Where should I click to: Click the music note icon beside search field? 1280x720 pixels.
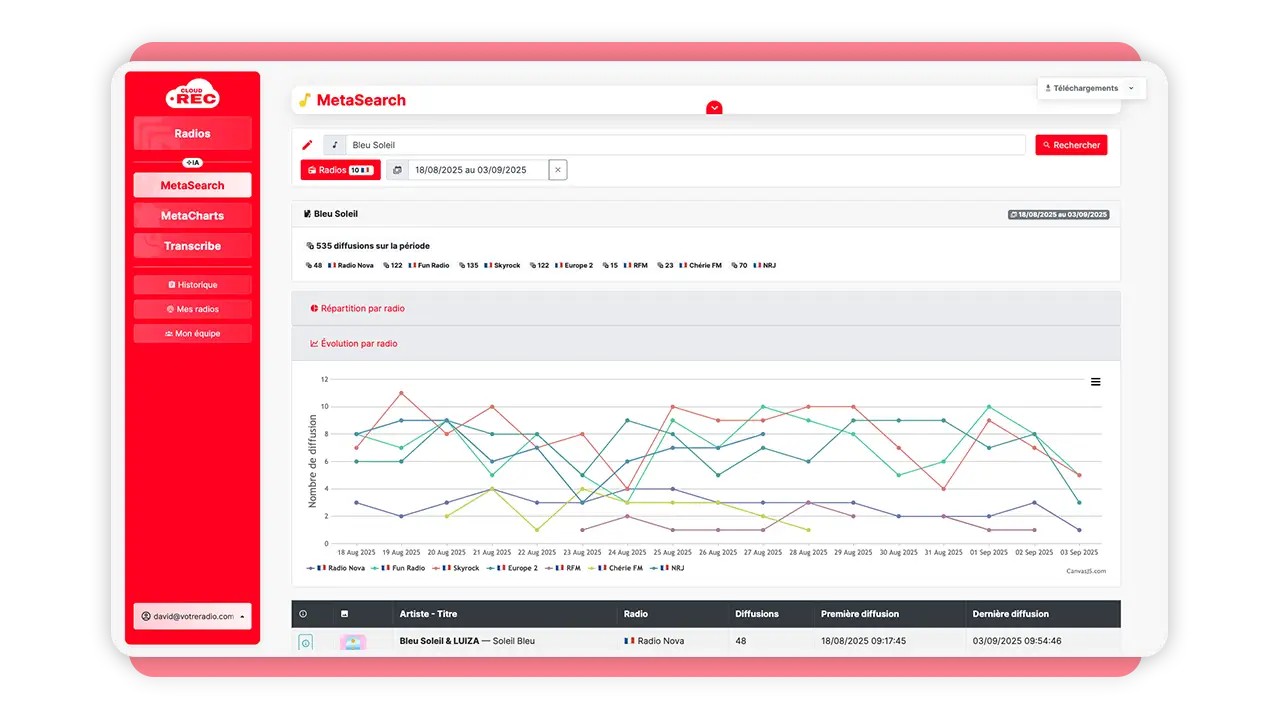[x=335, y=145]
